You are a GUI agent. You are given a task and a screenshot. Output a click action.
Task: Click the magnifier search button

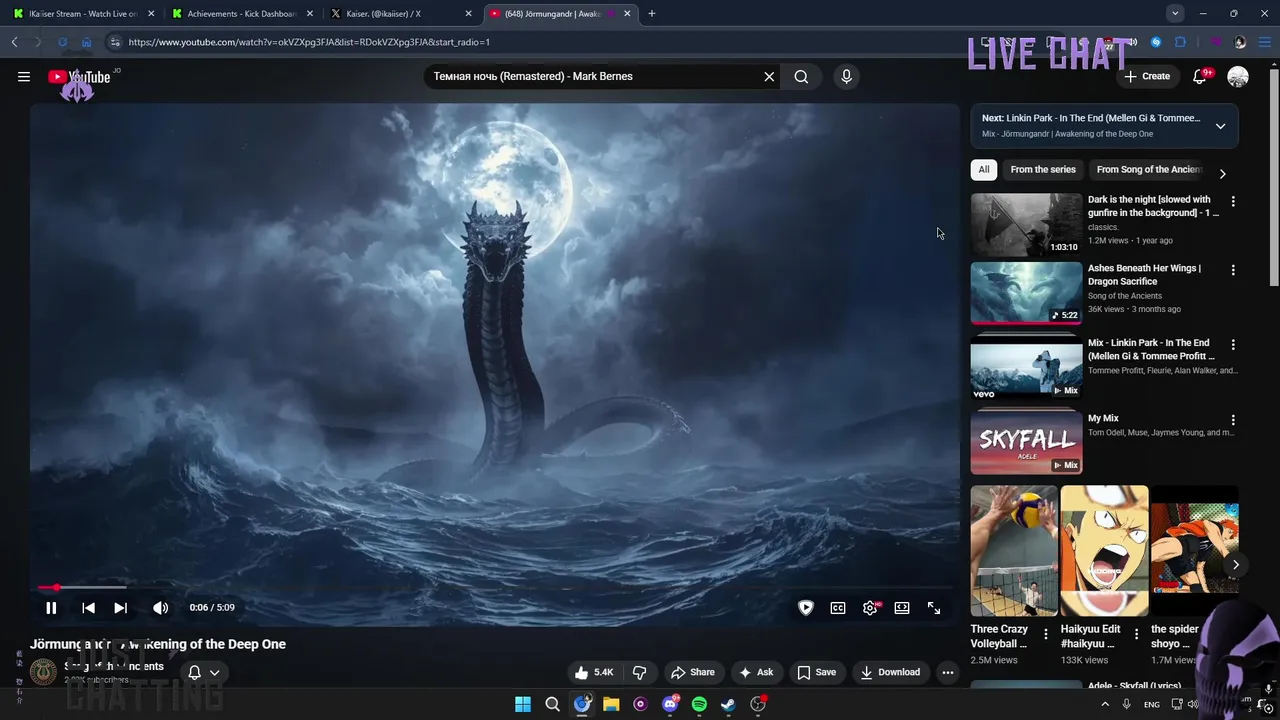(801, 77)
